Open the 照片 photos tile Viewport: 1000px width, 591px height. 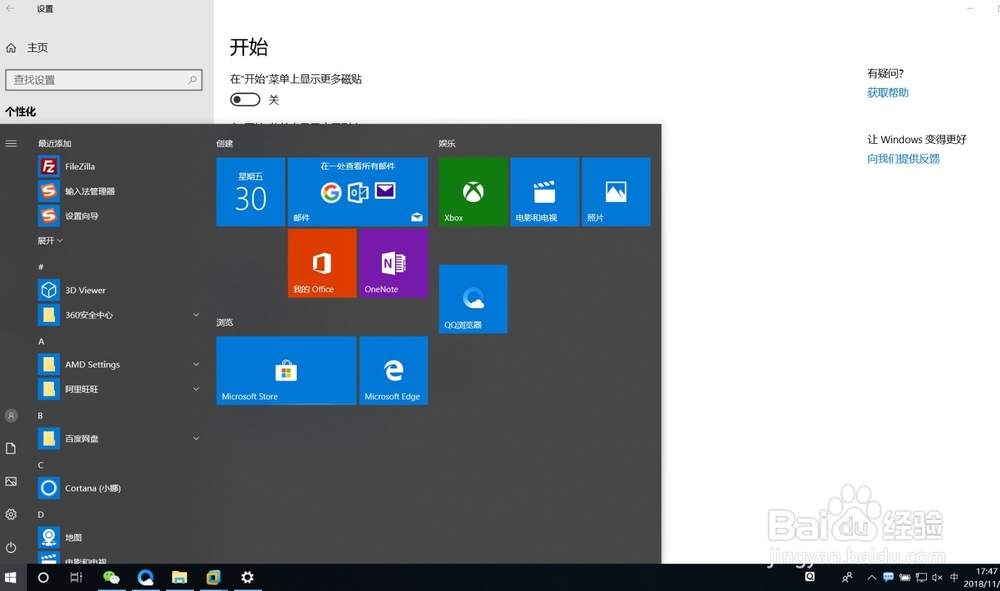click(x=616, y=192)
